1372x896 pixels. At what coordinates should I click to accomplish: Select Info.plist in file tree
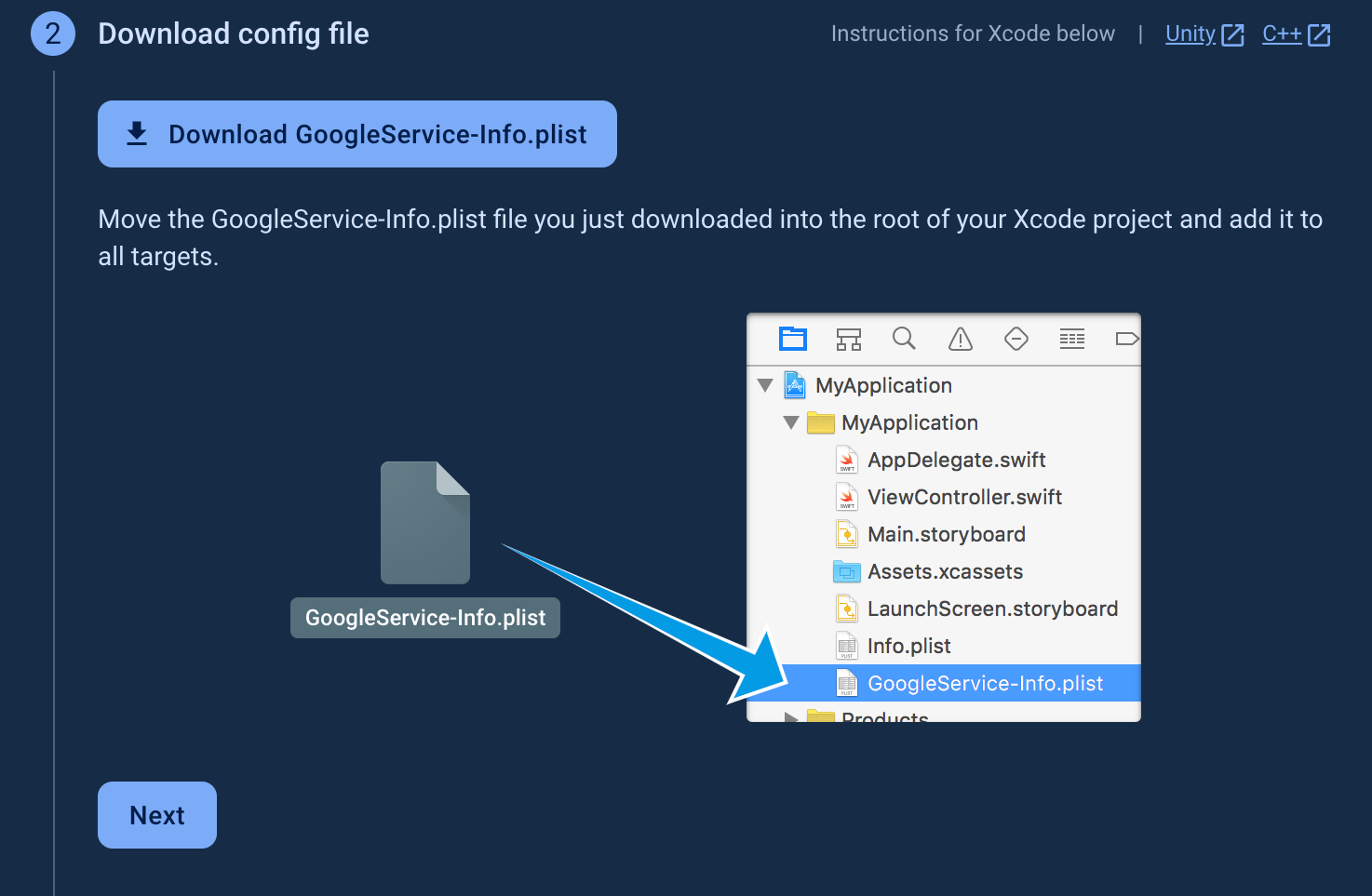click(x=944, y=646)
